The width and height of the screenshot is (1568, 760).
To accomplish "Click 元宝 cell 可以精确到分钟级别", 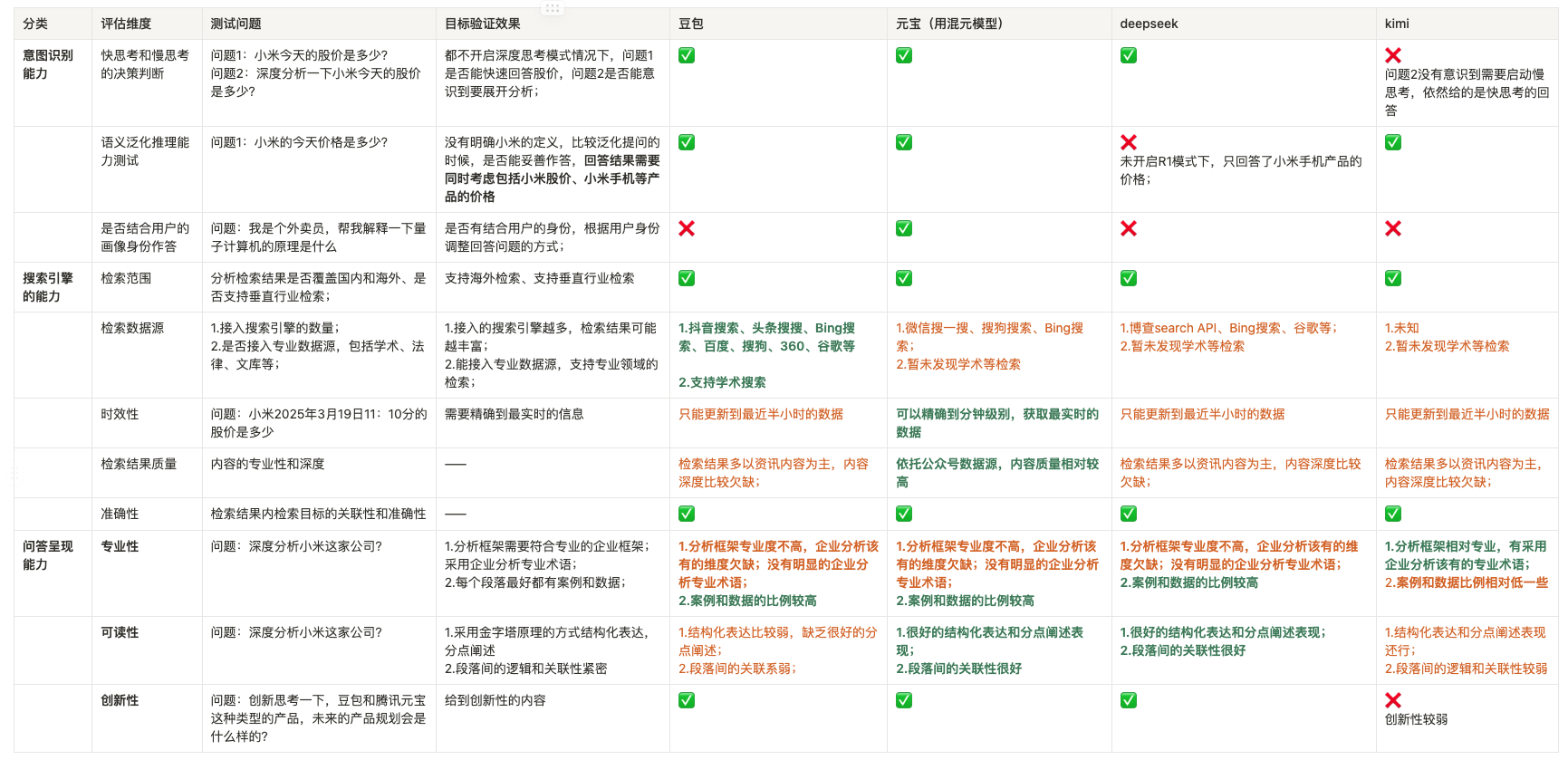I will pyautogui.click(x=999, y=423).
